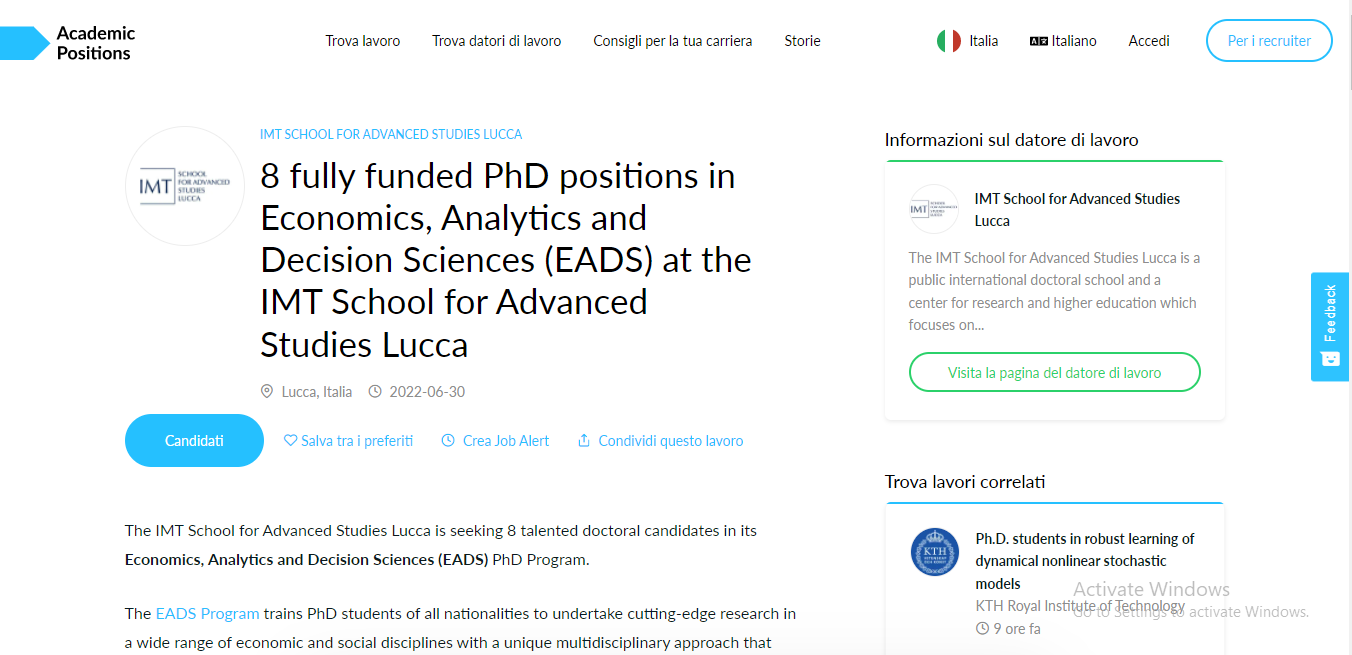1352x655 pixels.
Task: Change language via Italiano selector
Action: click(1063, 41)
